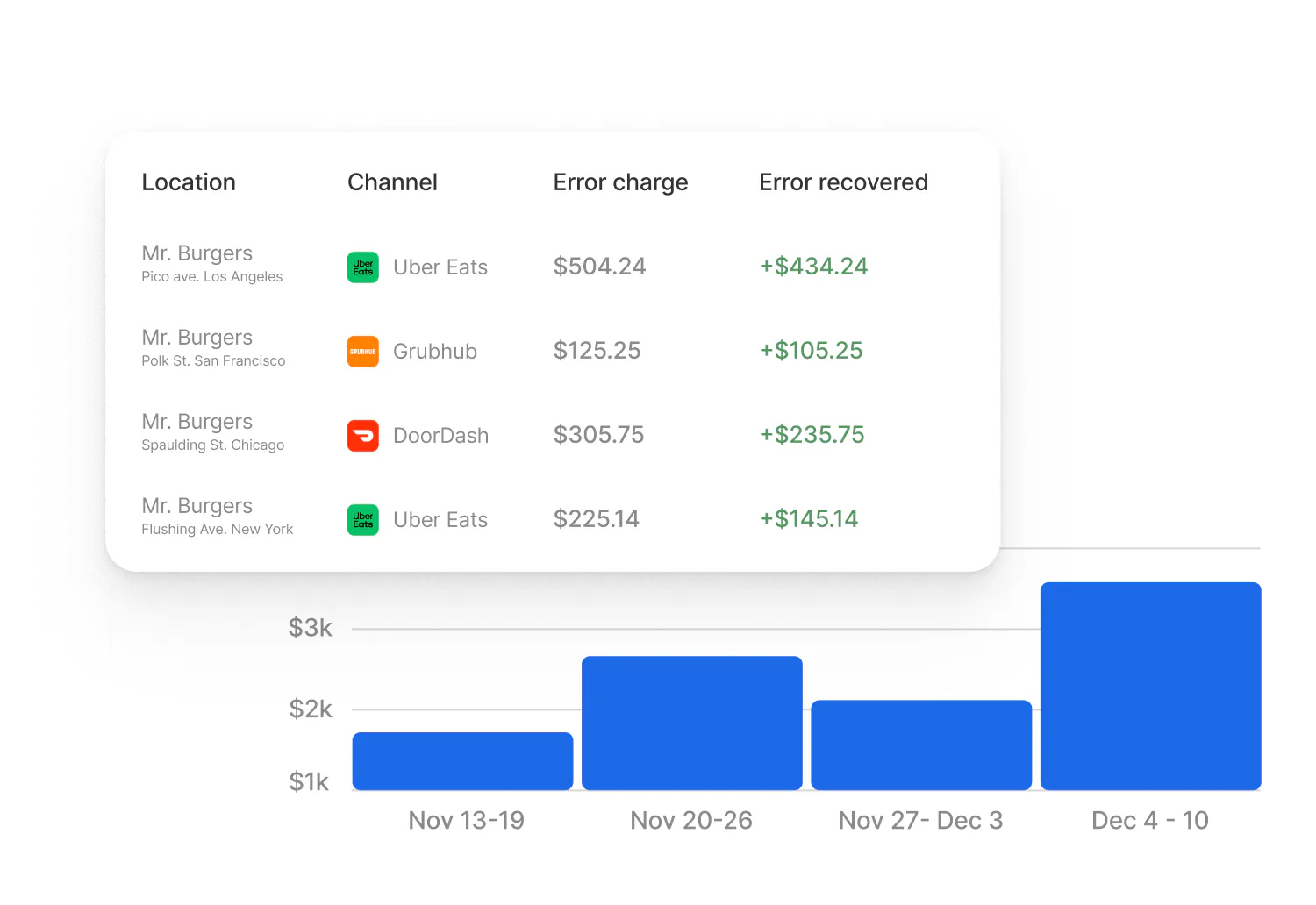Click the +$105.25 recovered amount
This screenshot has width=1316, height=905.
811,351
